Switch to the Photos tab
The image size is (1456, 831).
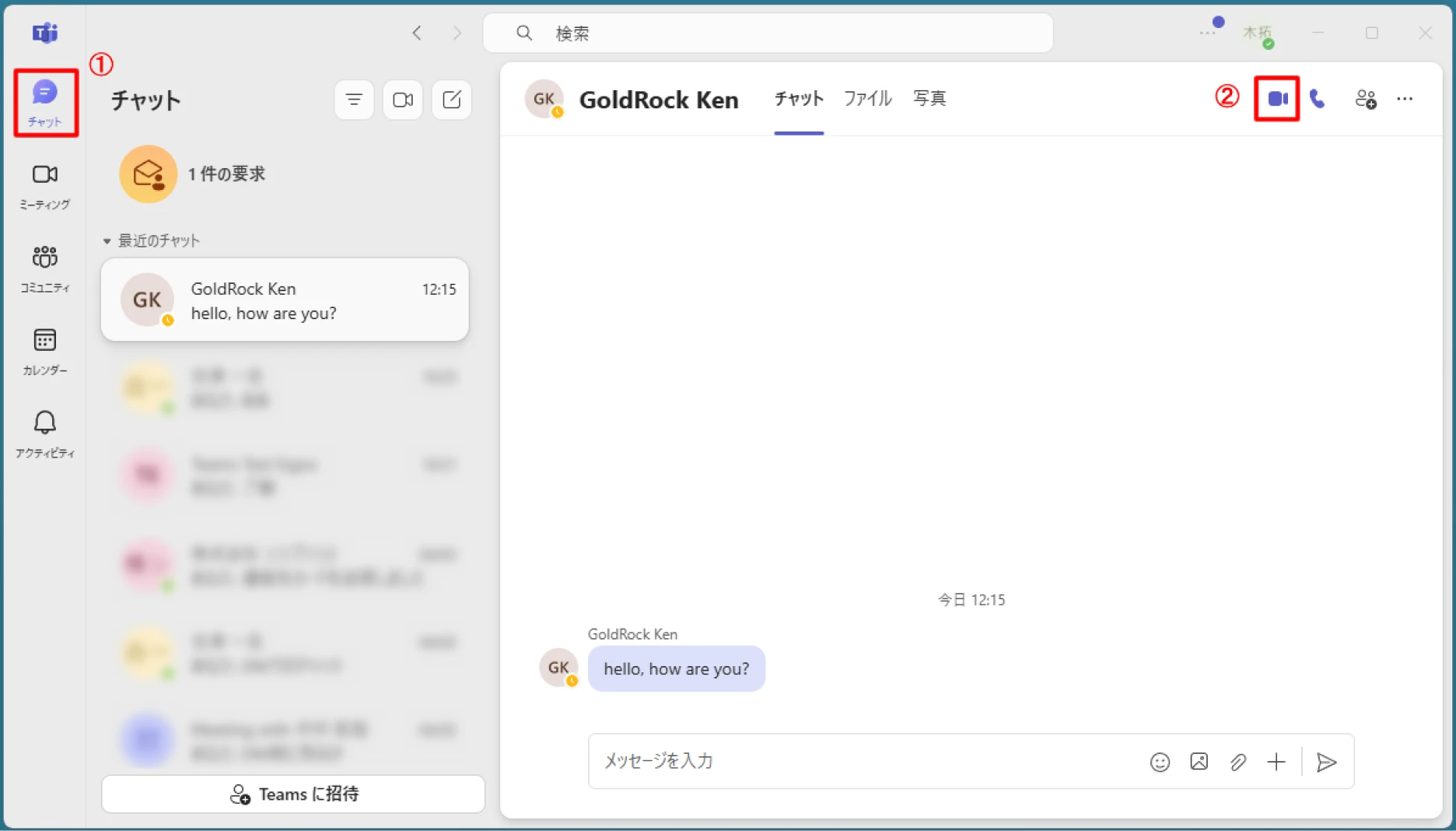coord(929,99)
